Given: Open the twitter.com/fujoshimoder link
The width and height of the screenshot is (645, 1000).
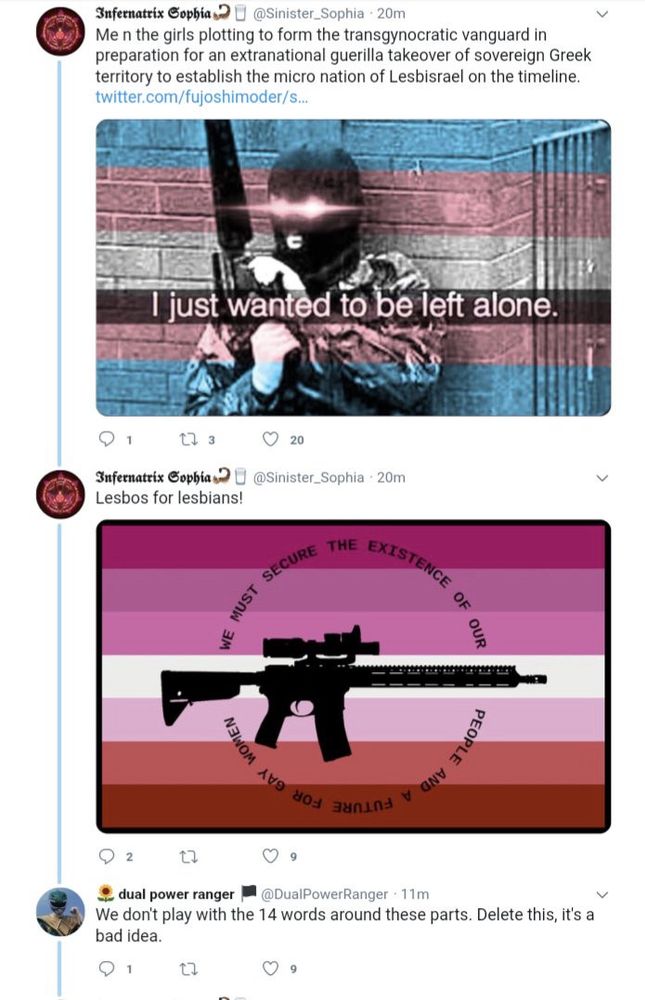Looking at the screenshot, I should click(x=202, y=97).
